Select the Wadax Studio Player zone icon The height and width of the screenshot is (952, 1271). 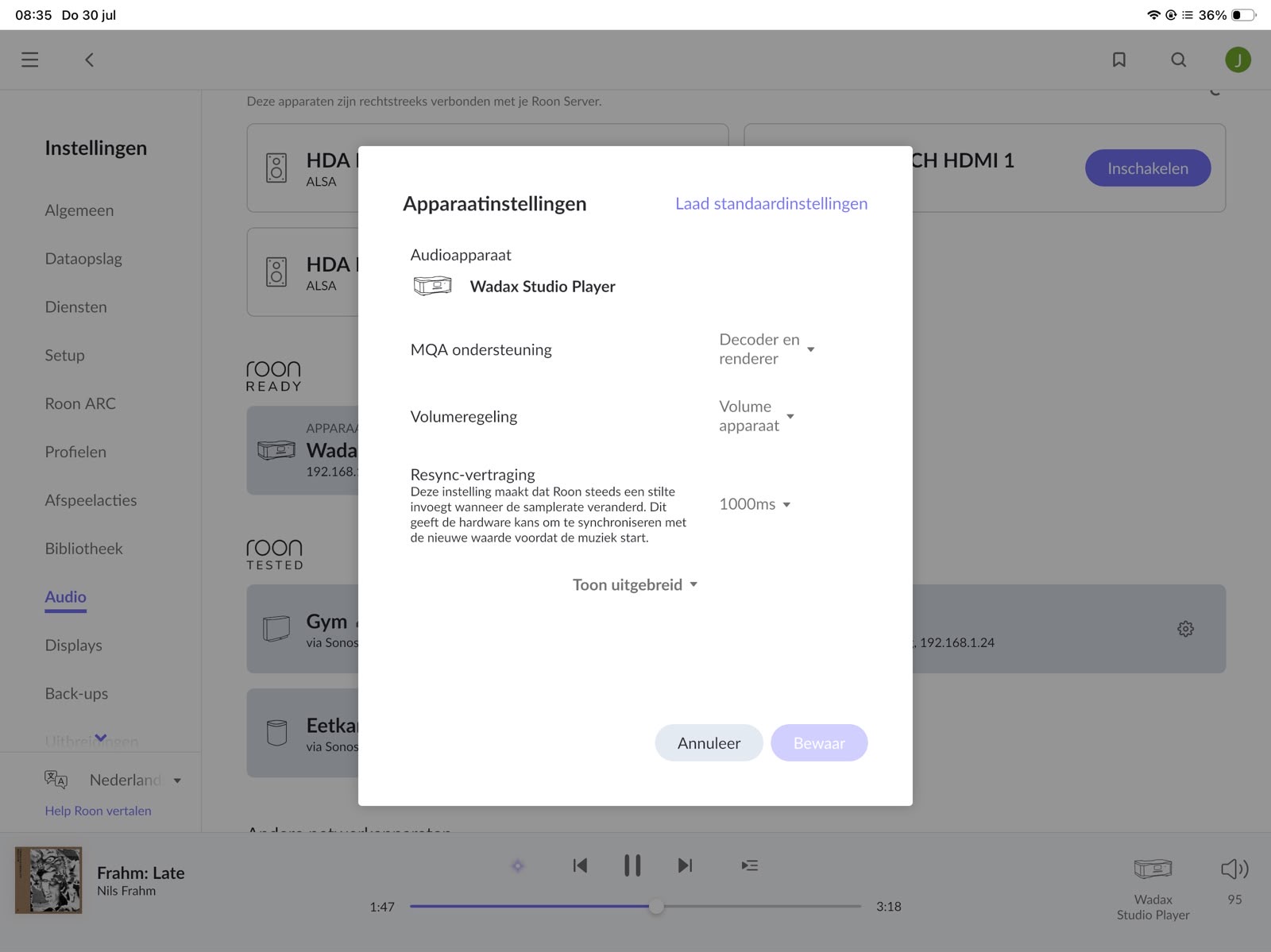pyautogui.click(x=1153, y=869)
